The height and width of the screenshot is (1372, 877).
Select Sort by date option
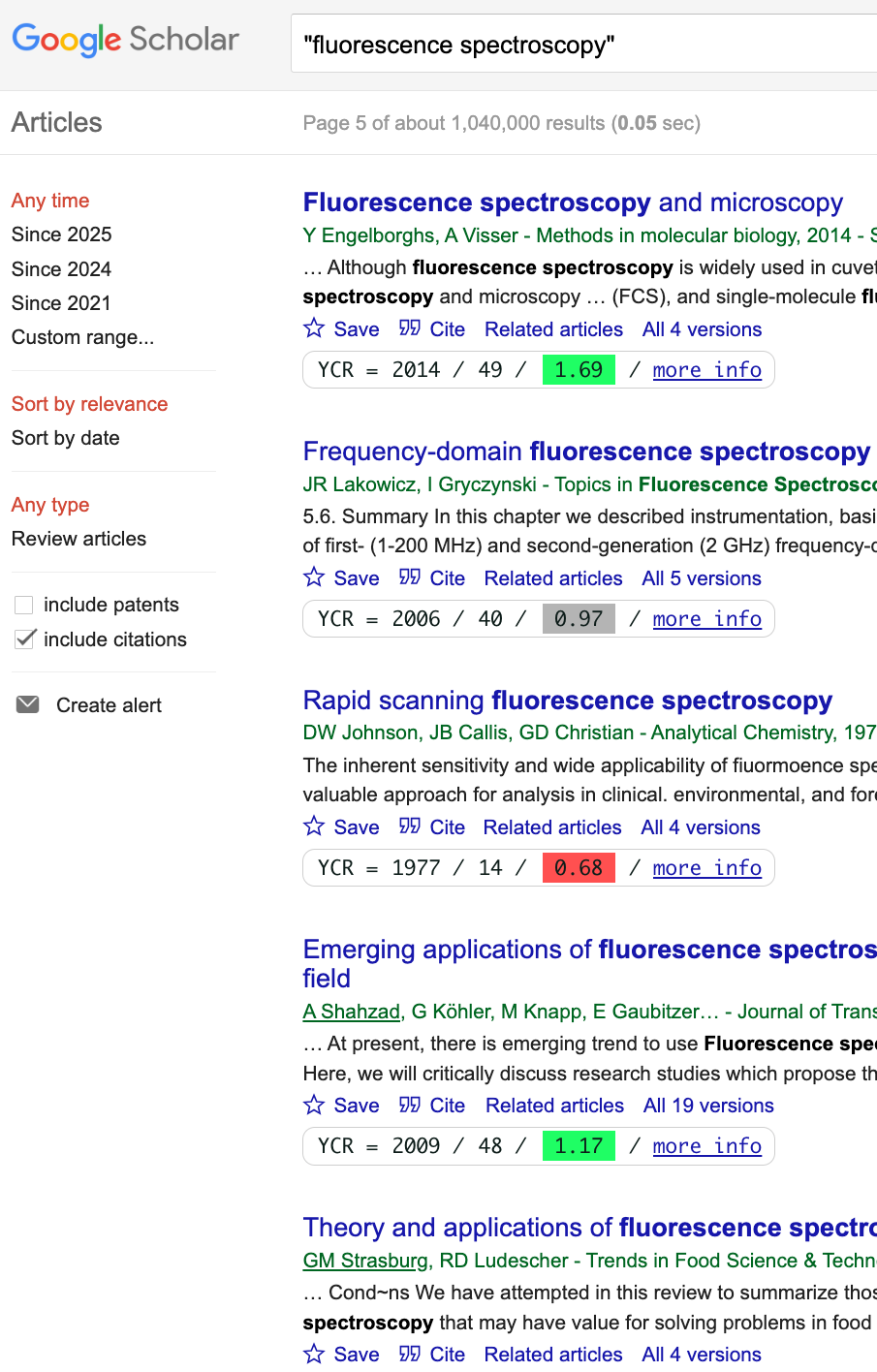pyautogui.click(x=65, y=438)
